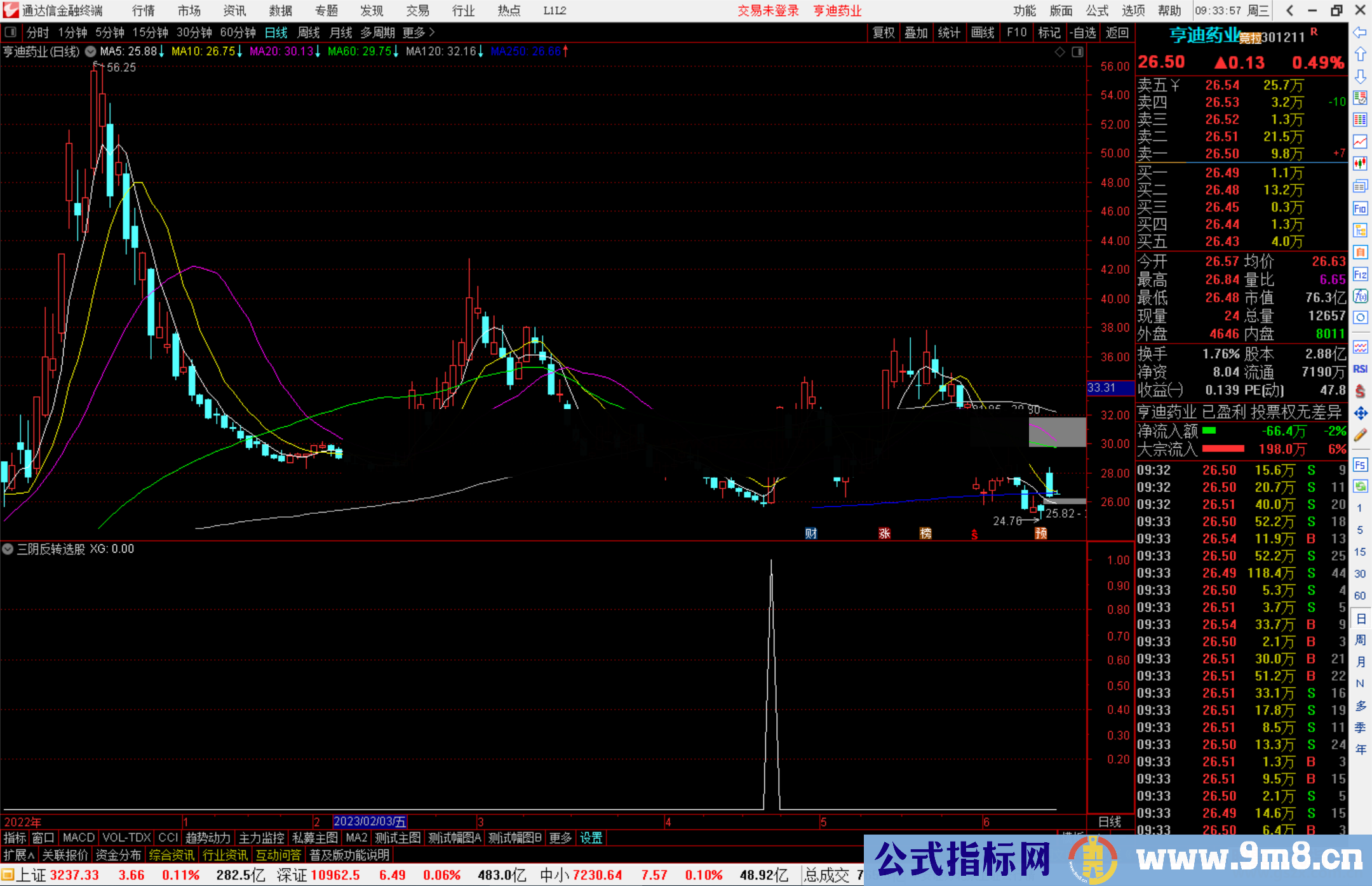The height and width of the screenshot is (886, 1372).
Task: Switch to the 周线 period tab
Action: point(309,32)
